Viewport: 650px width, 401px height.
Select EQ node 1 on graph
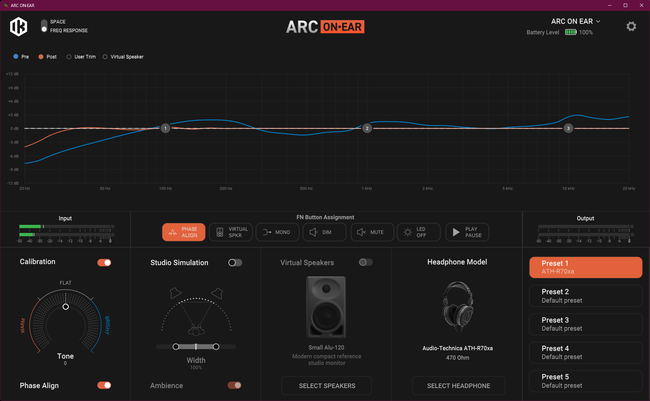pyautogui.click(x=165, y=128)
